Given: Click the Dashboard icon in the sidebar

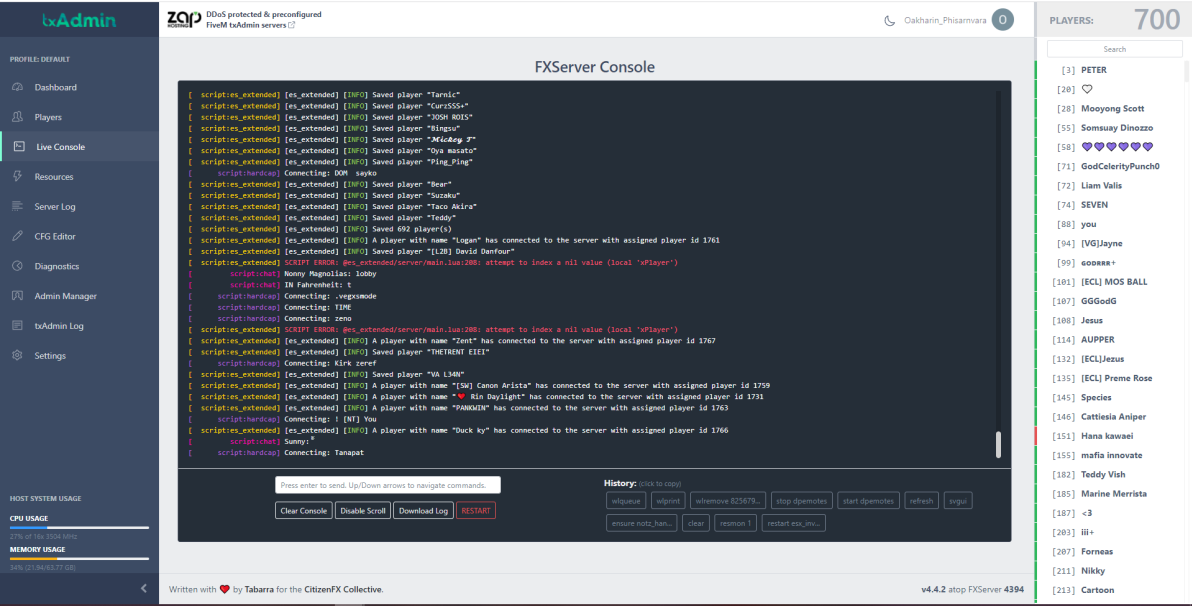Looking at the screenshot, I should [x=17, y=87].
